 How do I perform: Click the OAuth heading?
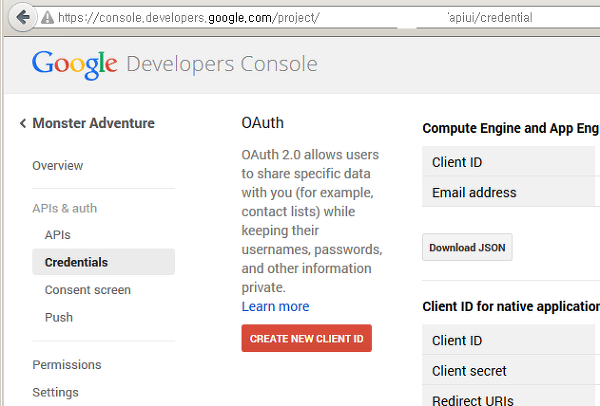[x=262, y=123]
